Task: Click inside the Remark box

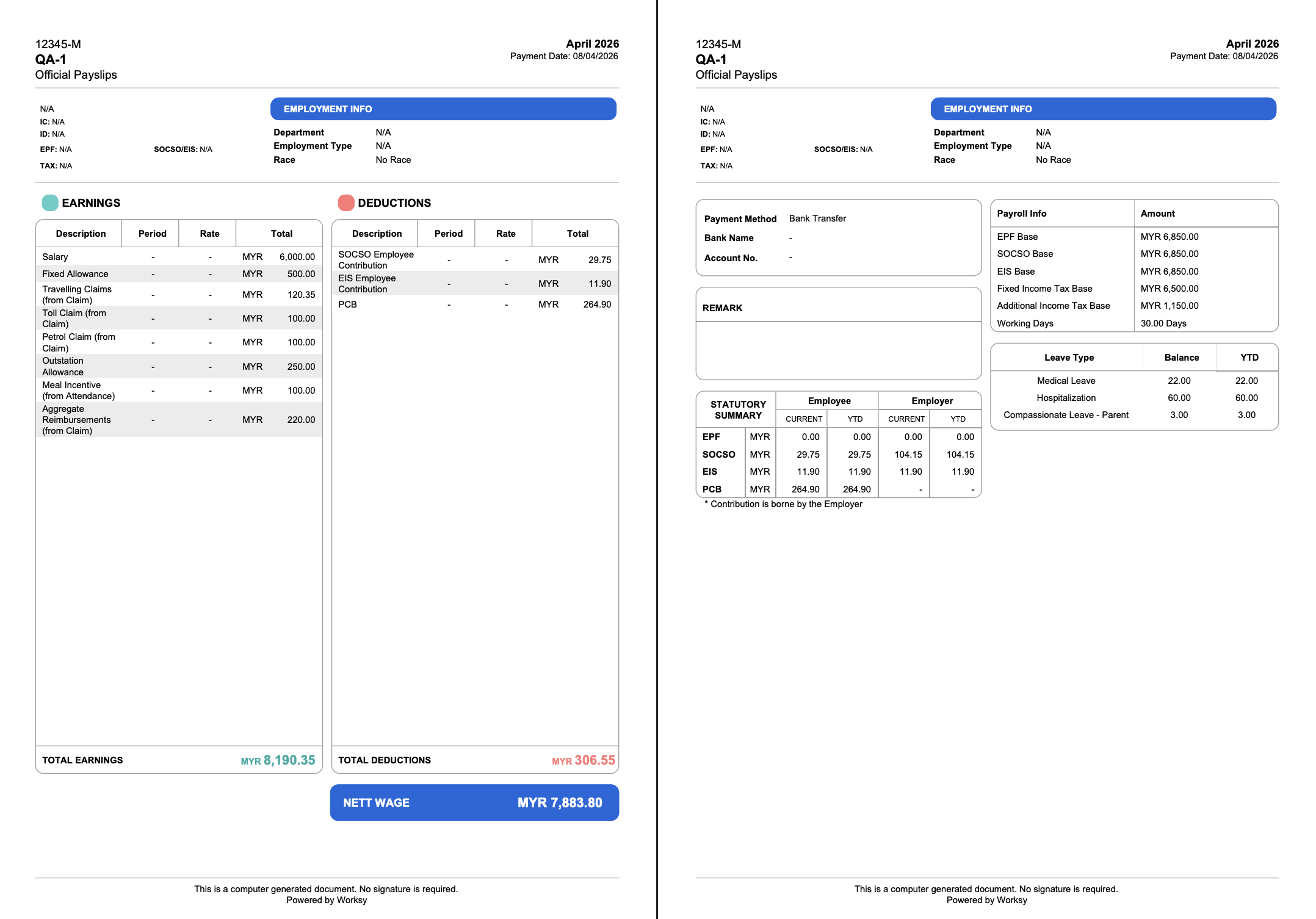Action: coord(838,350)
